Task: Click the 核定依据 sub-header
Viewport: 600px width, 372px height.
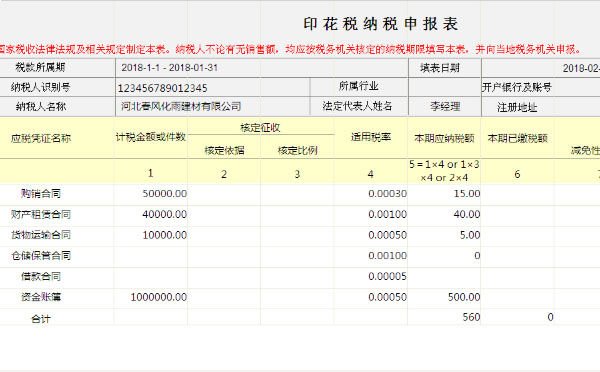Action: pyautogui.click(x=224, y=150)
